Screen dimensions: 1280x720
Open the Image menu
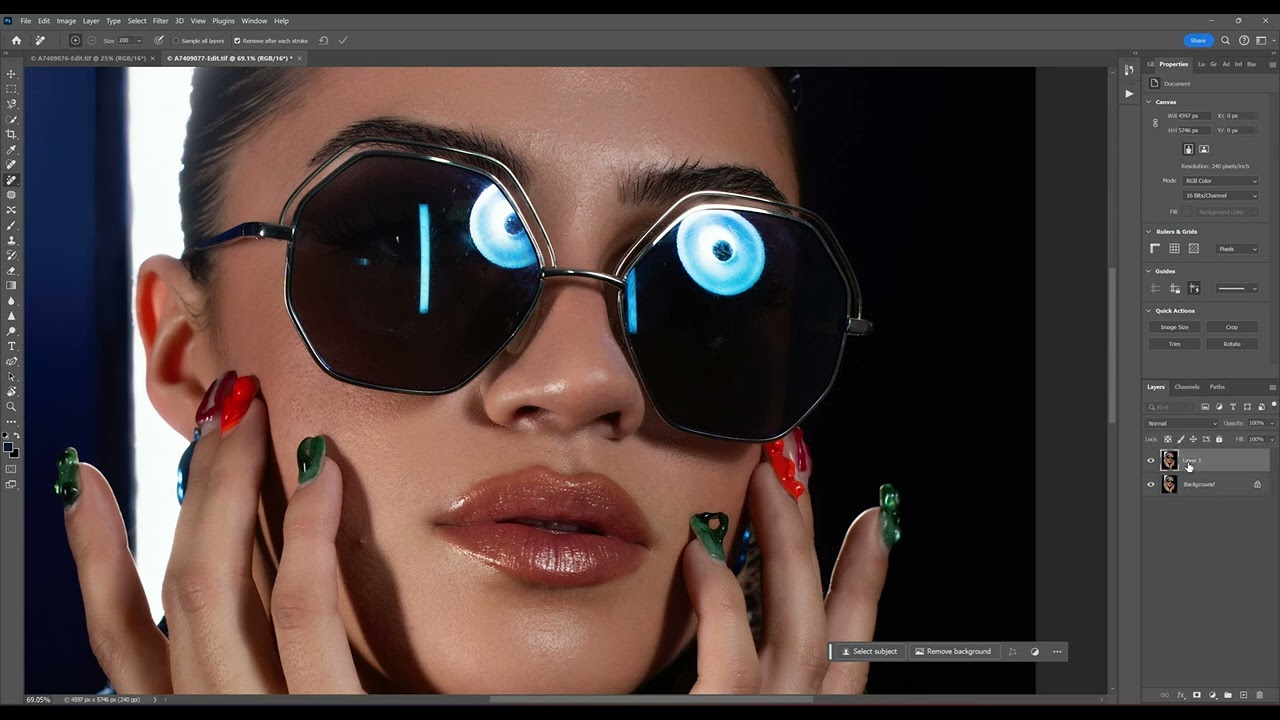[x=66, y=21]
